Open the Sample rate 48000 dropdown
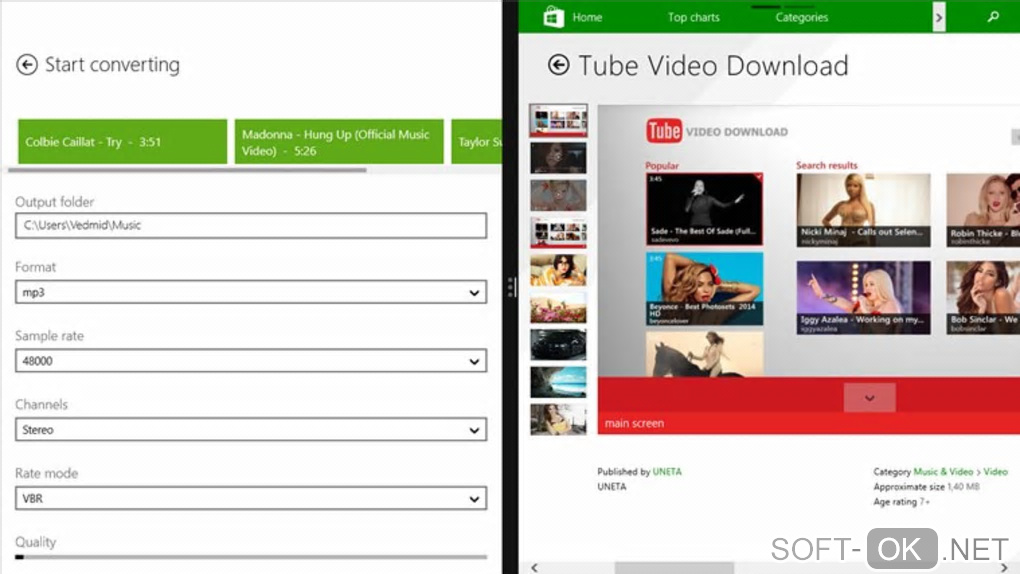Viewport: 1020px width, 574px height. click(250, 361)
